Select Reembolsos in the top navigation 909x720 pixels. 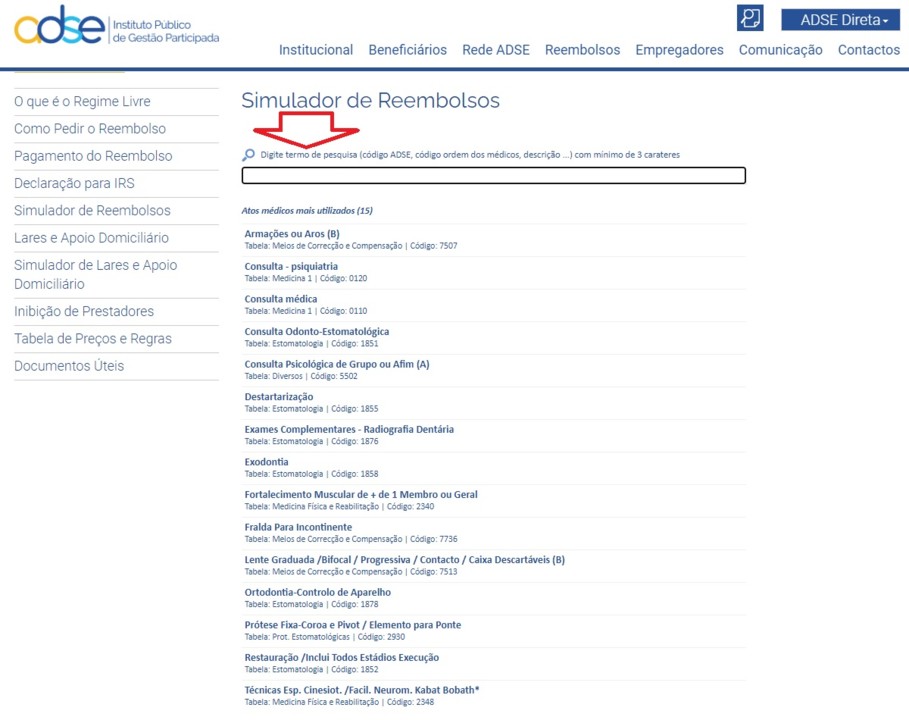[x=582, y=50]
